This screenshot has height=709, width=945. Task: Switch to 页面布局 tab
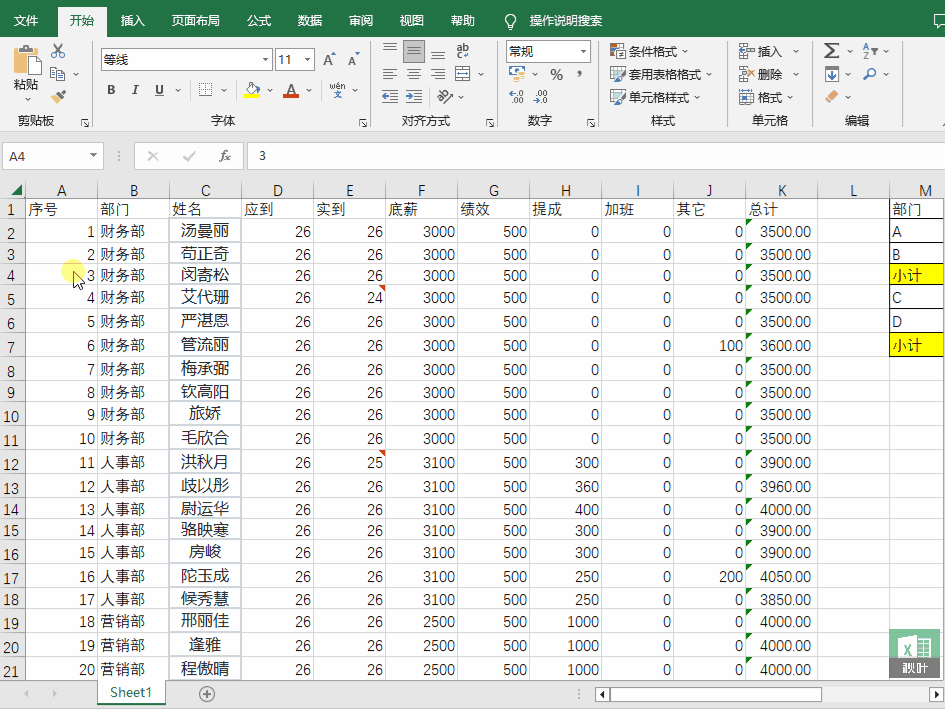[x=196, y=20]
